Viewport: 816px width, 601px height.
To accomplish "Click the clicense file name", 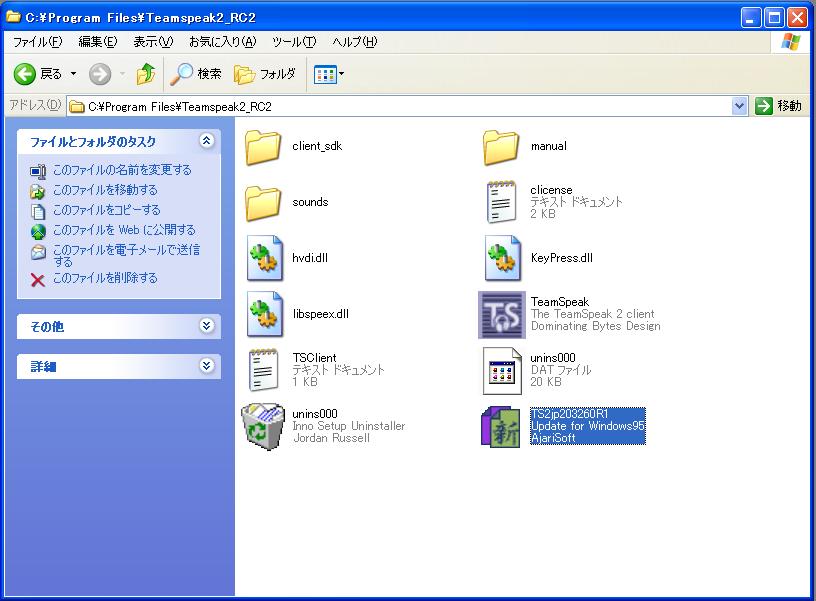I will point(551,190).
